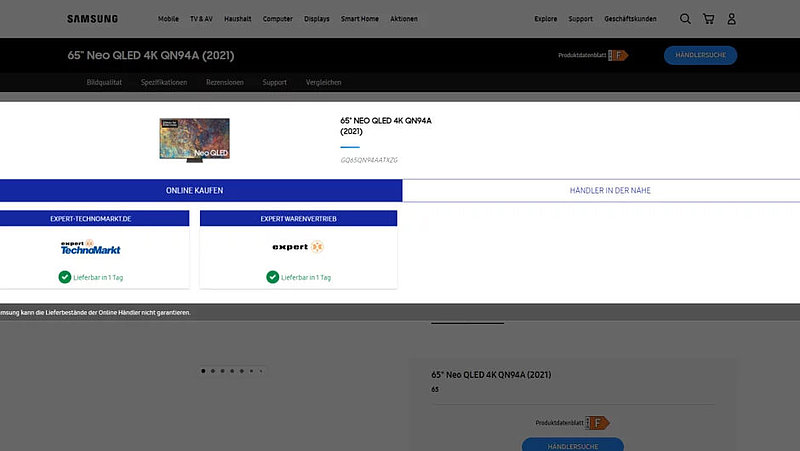Image resolution: width=800 pixels, height=451 pixels.
Task: Select the first carousel dot
Action: (203, 371)
